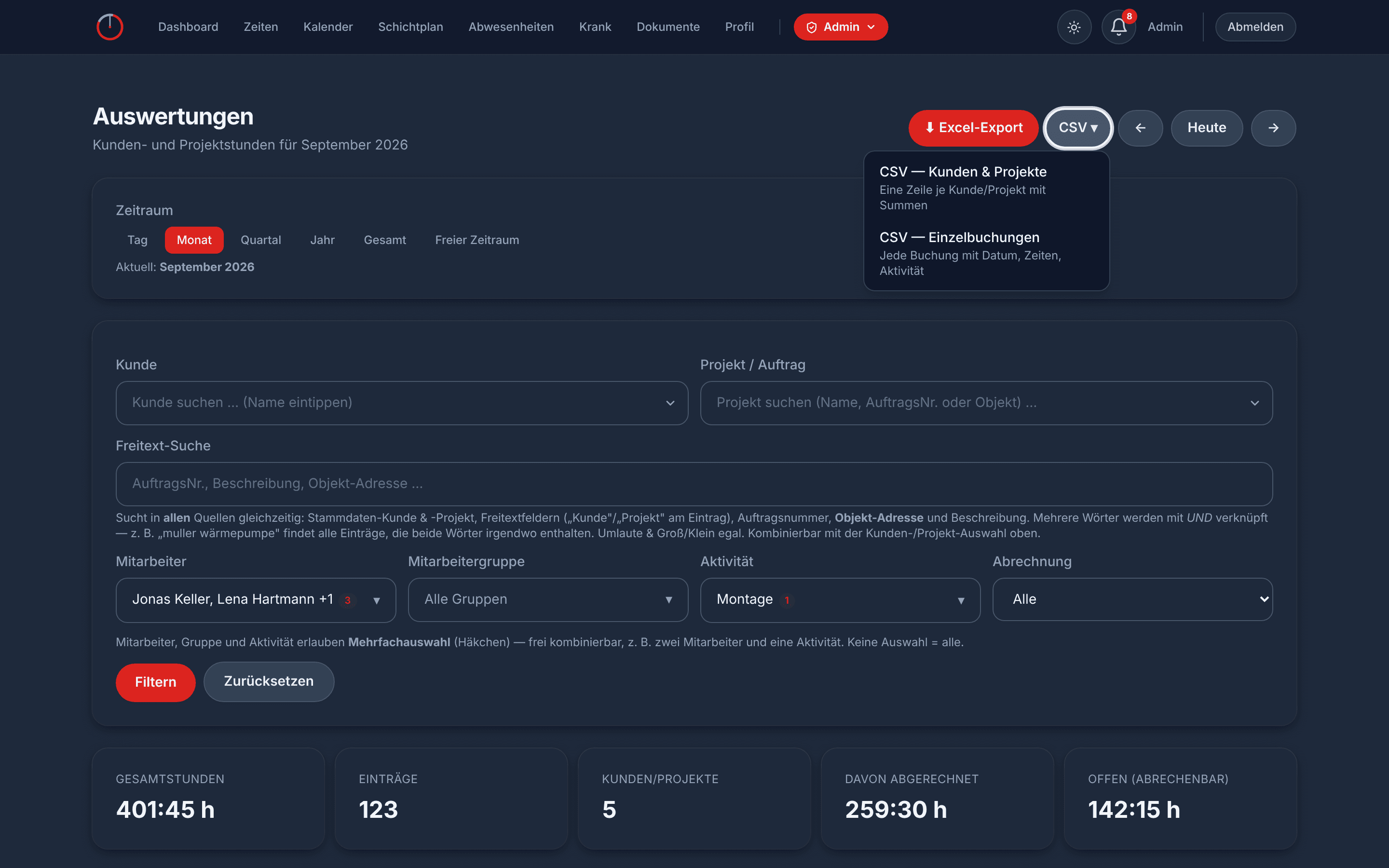Switch period to Quartal
Screen dimensions: 1389x868
pyautogui.click(x=260, y=240)
